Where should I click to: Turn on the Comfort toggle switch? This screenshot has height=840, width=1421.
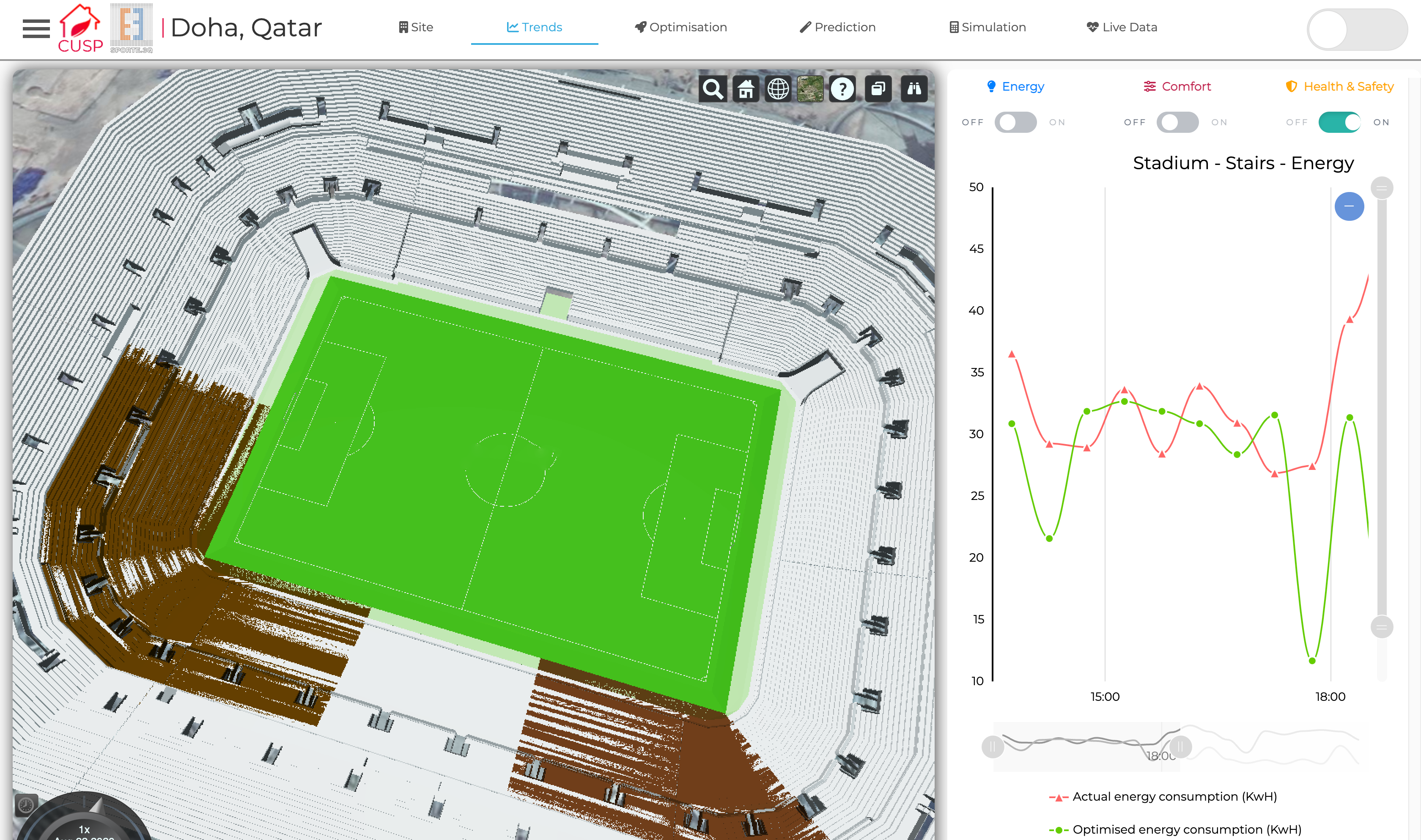pyautogui.click(x=1178, y=122)
